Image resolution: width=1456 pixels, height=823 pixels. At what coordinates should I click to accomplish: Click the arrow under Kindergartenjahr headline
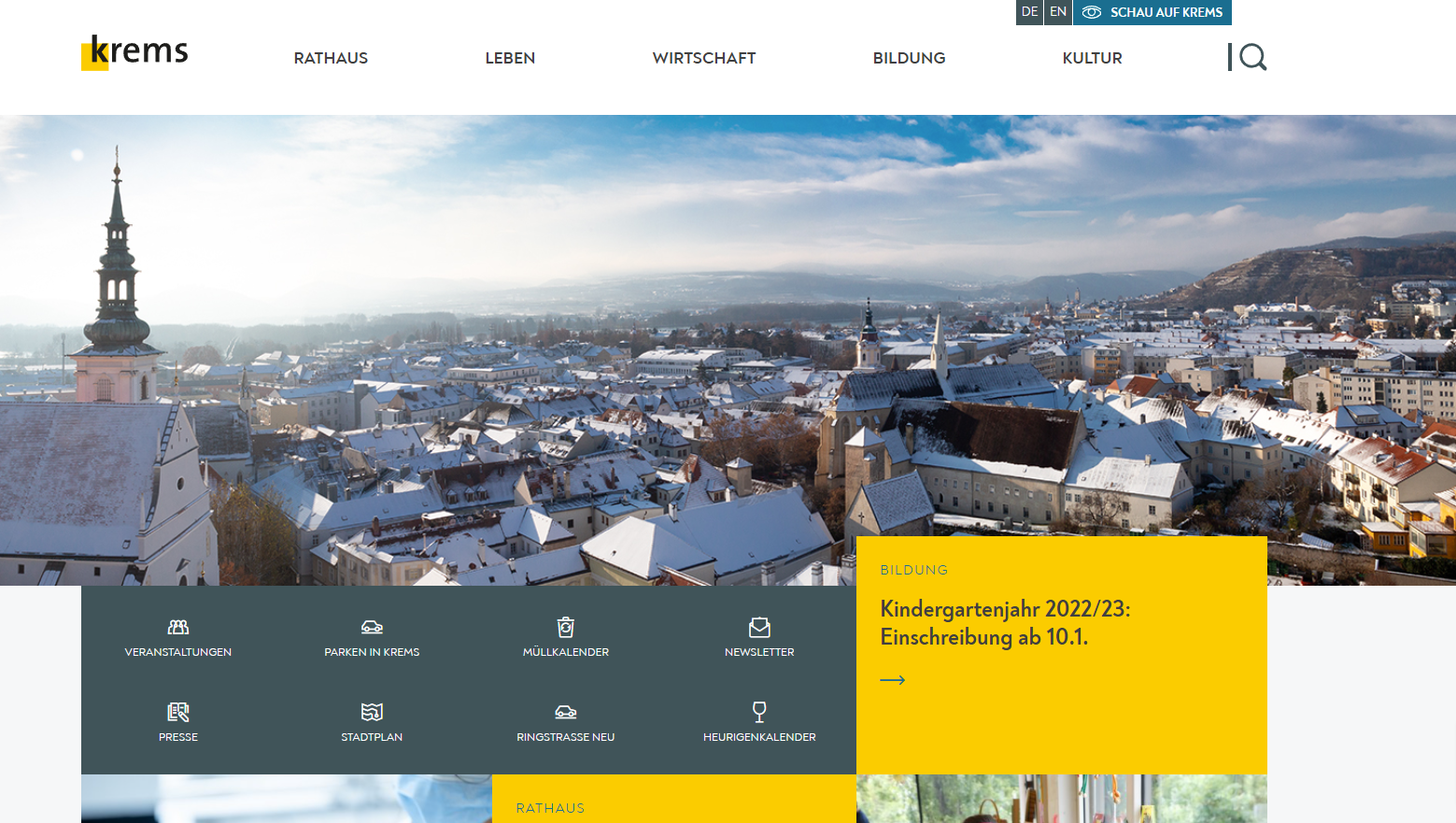coord(893,680)
